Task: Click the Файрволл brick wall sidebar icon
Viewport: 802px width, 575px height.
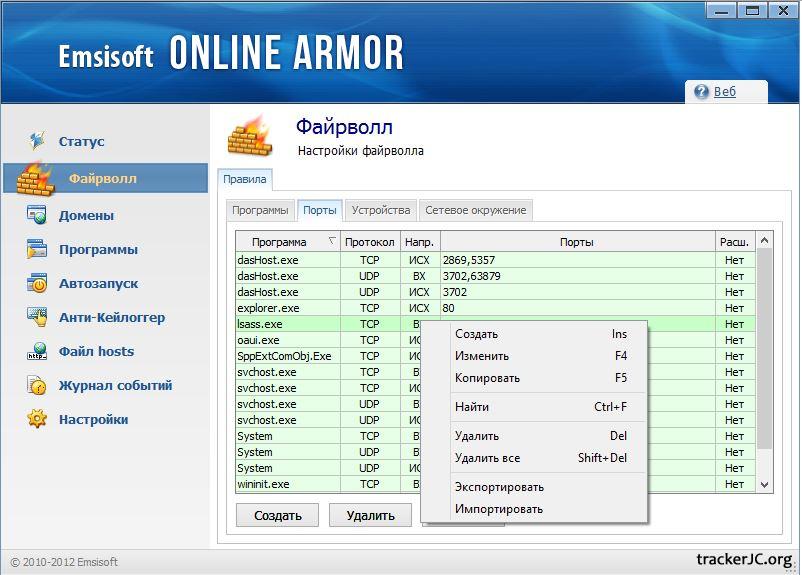Action: click(x=37, y=178)
